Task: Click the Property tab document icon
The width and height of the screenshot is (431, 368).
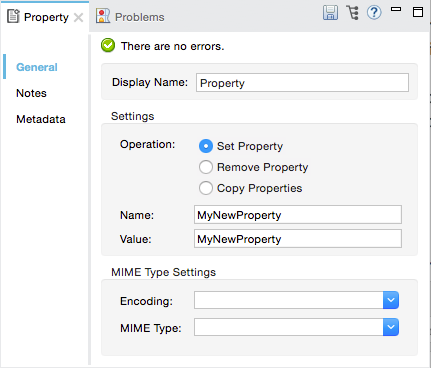Action: point(13,16)
